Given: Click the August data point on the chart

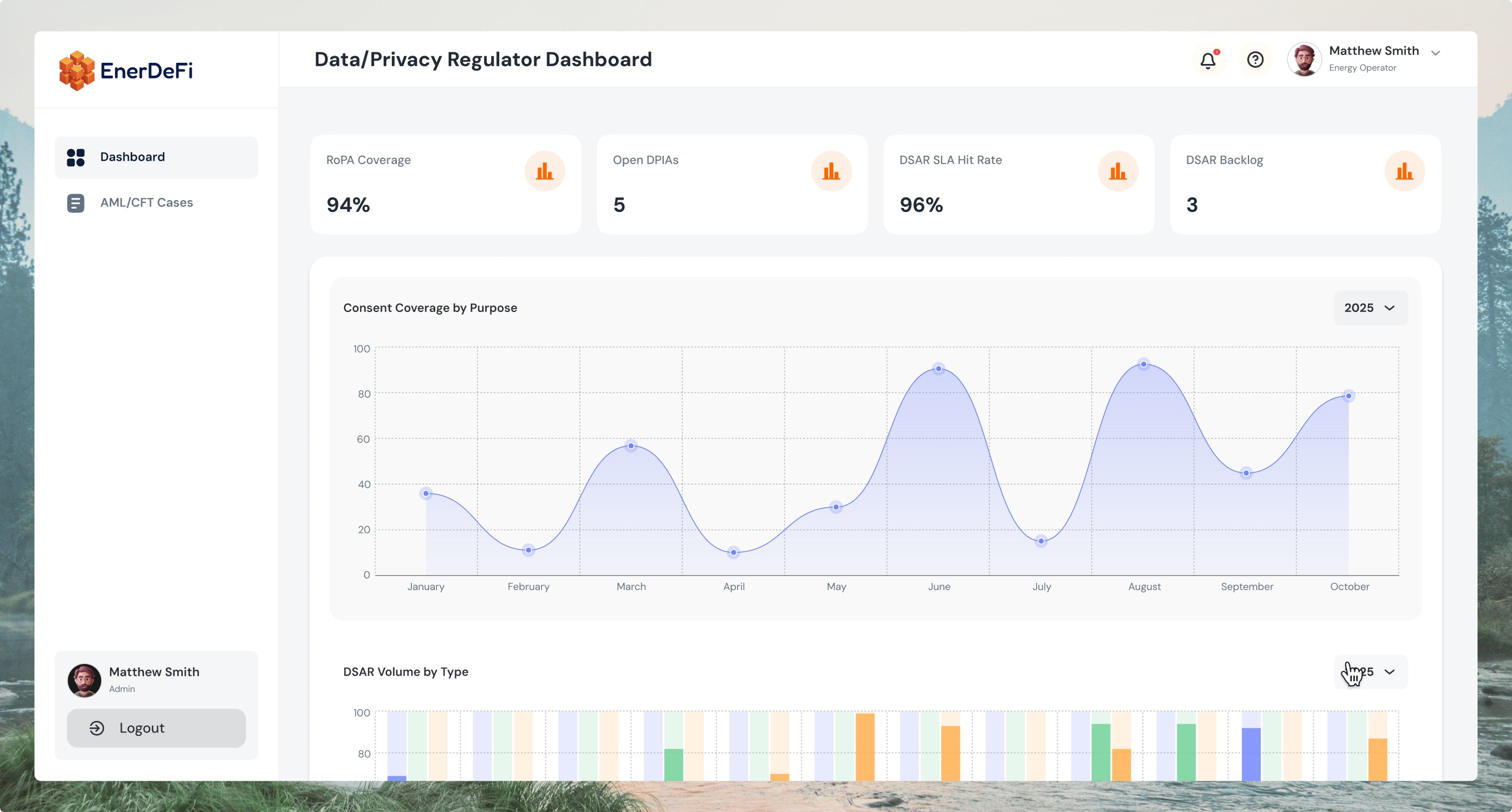Looking at the screenshot, I should tap(1143, 364).
